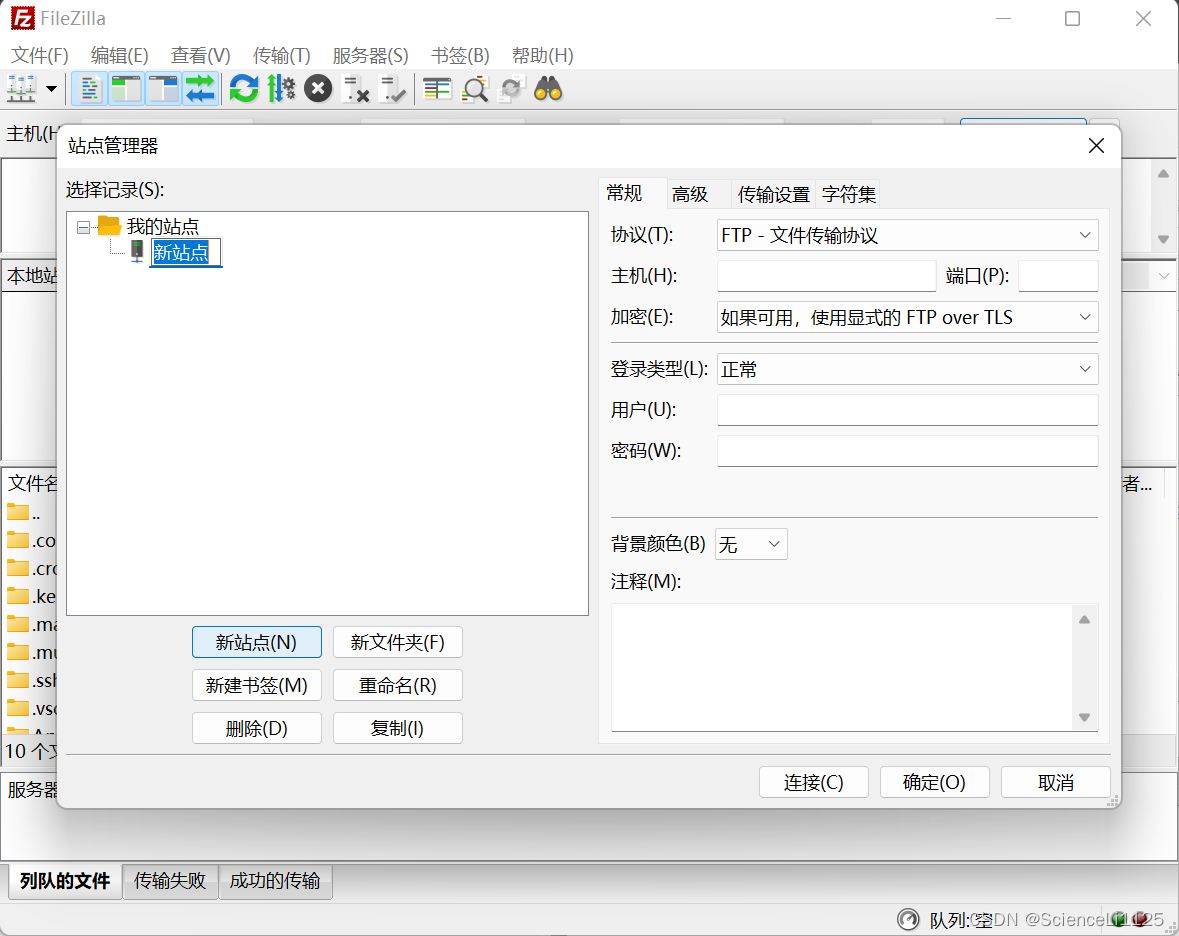Switch to the 成功的传输 tab
Screen dimensions: 1179x936
click(275, 881)
